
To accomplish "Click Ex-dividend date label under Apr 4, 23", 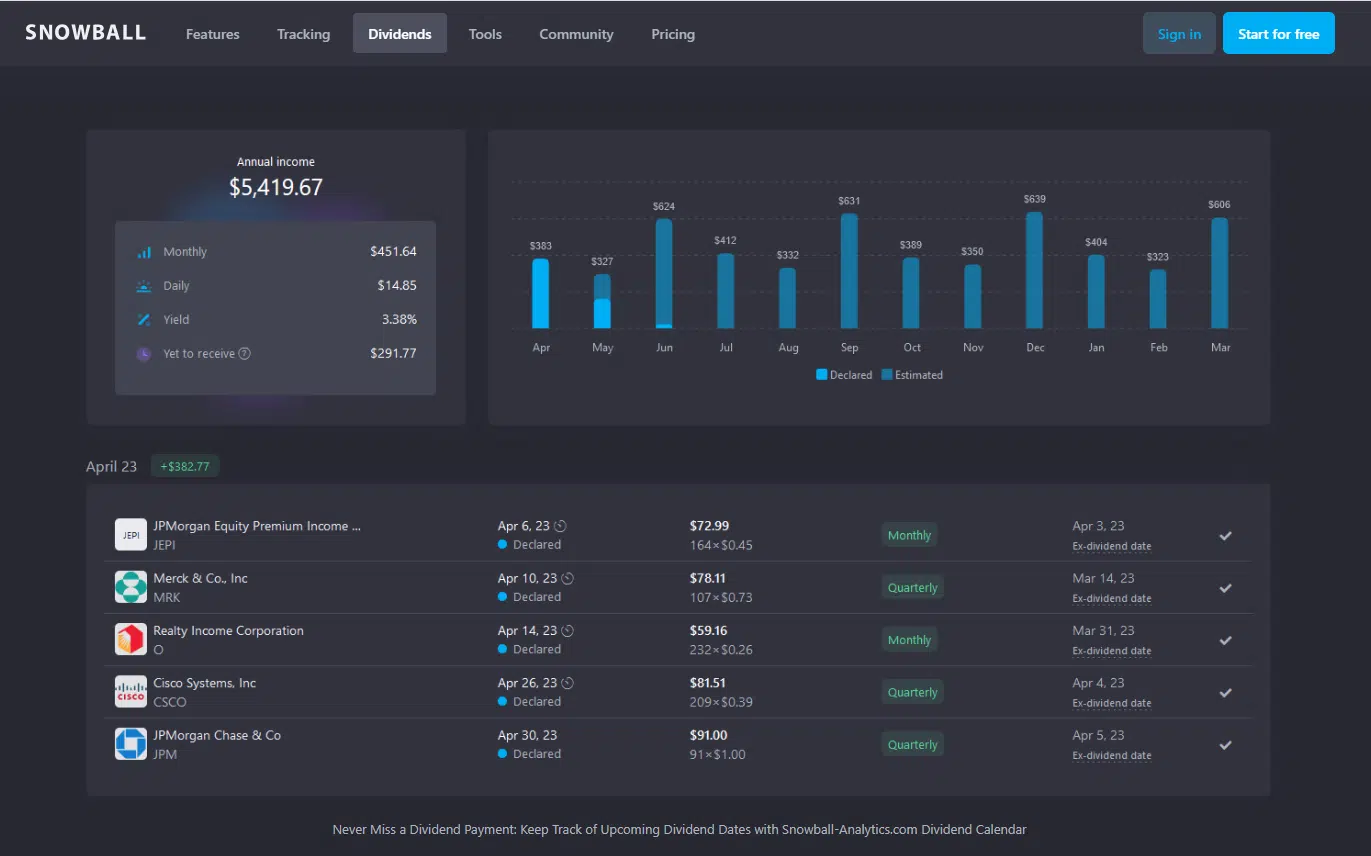I will 1112,703.
